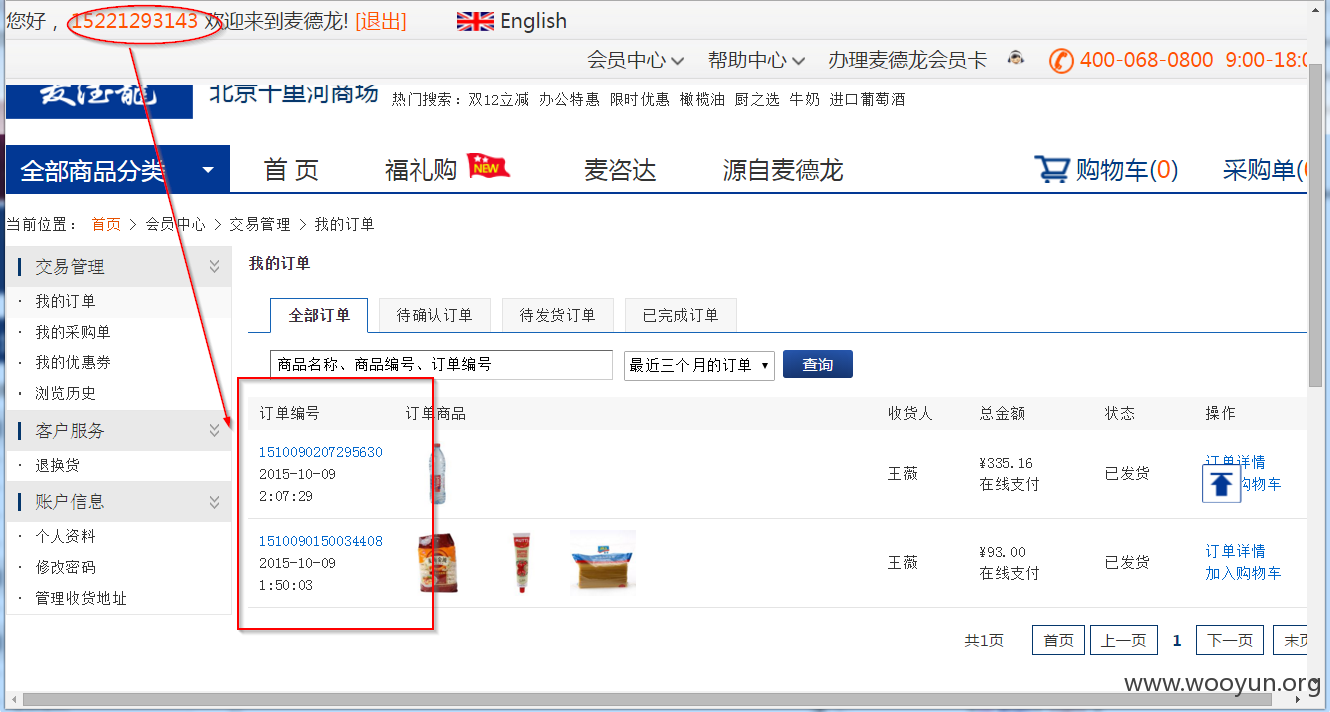
Task: Click the 首页 breadcrumb link
Action: 106,224
